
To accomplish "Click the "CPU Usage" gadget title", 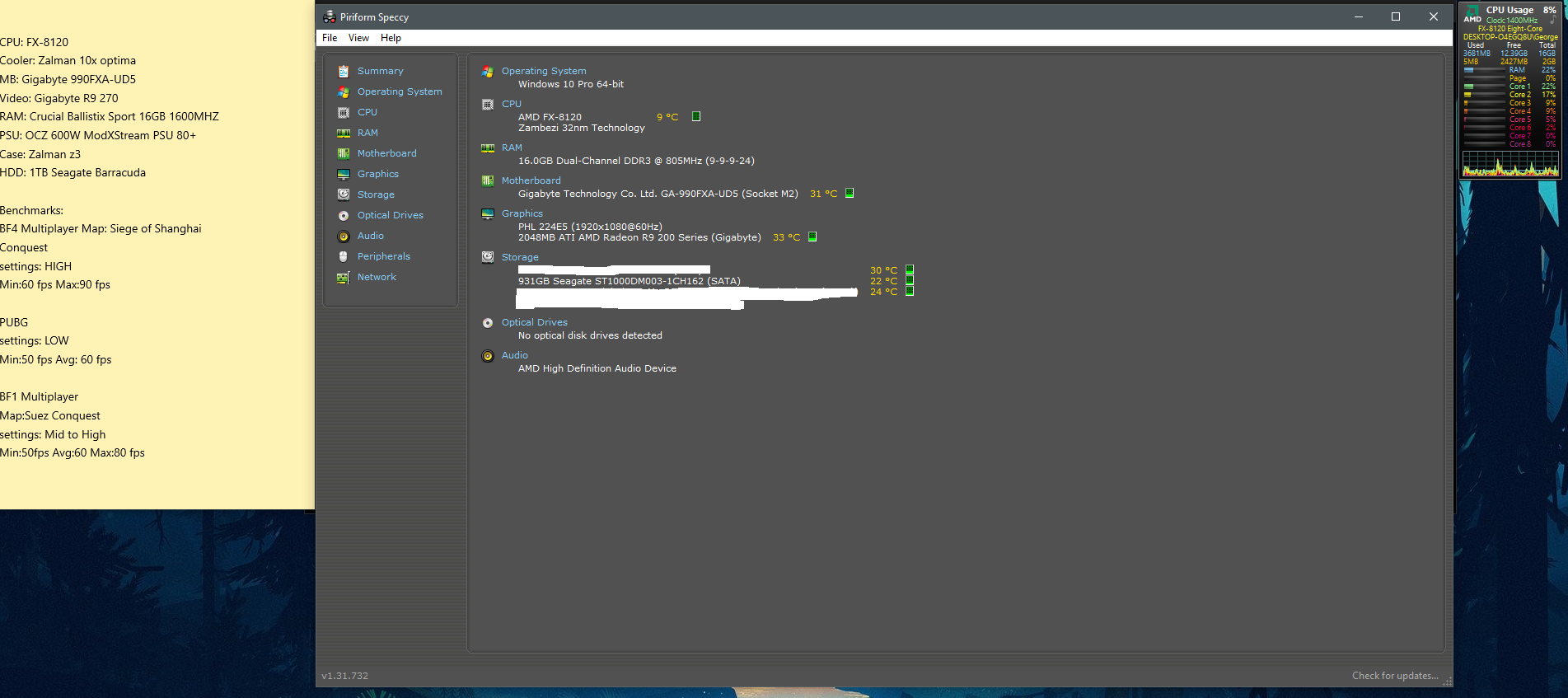I will (x=1509, y=10).
